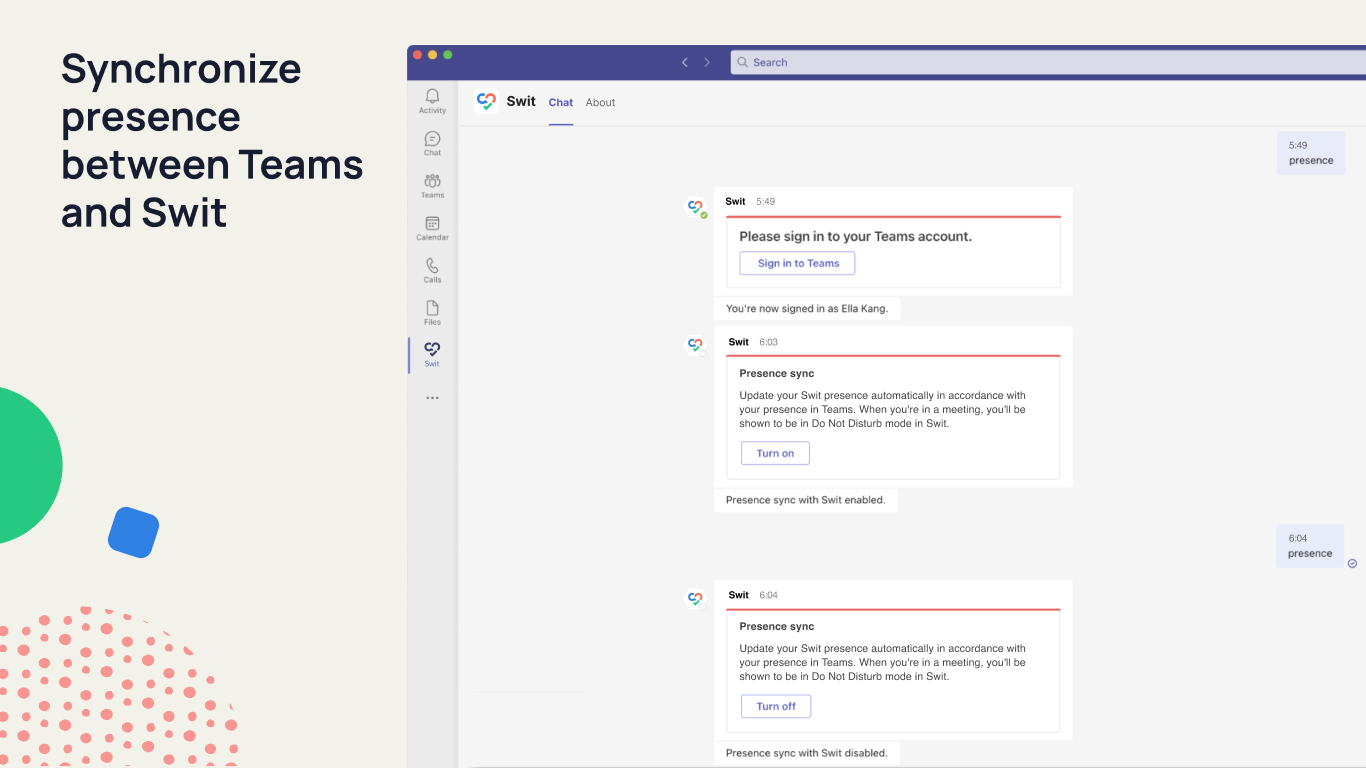Click Presence sync heading in 6:03 card
The width and height of the screenshot is (1366, 768).
click(777, 373)
